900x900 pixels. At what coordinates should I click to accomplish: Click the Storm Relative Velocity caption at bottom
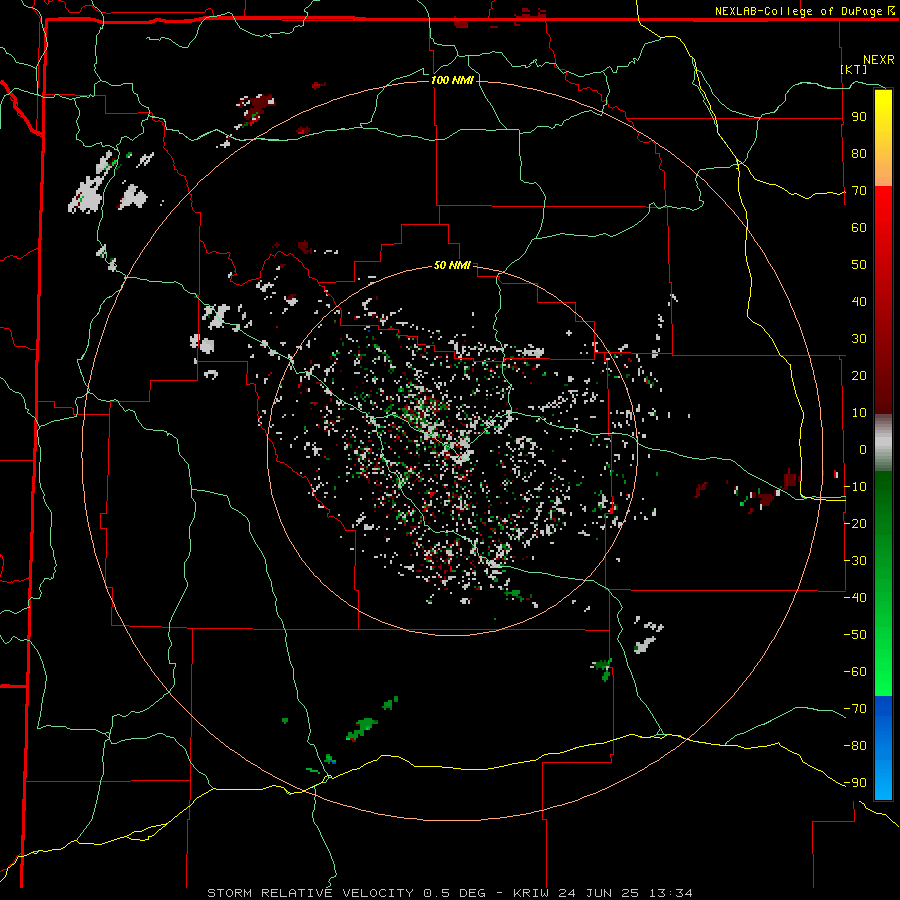click(x=449, y=893)
